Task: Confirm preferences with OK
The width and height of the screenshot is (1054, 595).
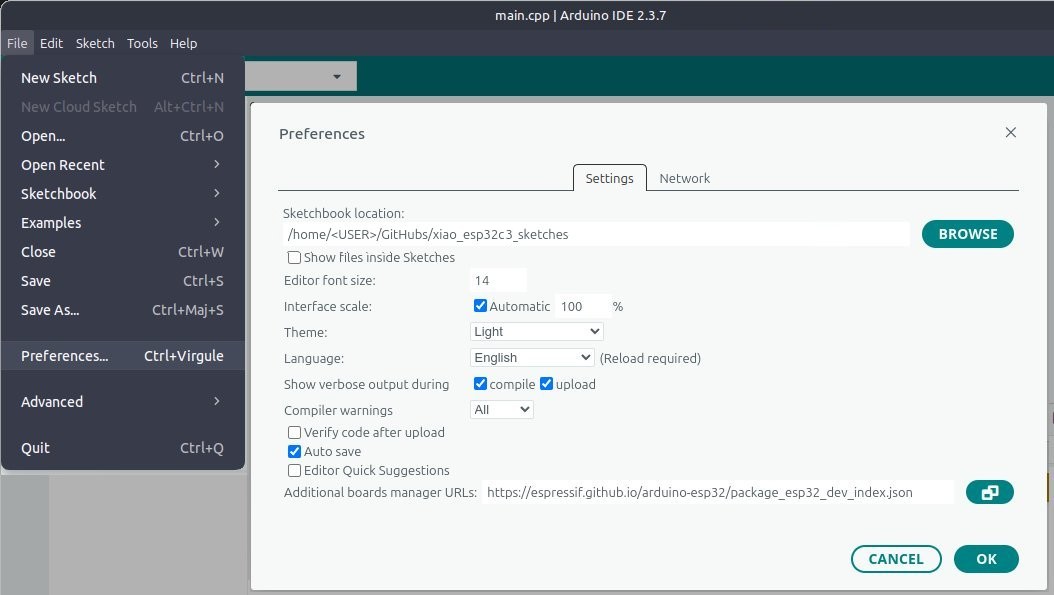Action: [x=986, y=559]
